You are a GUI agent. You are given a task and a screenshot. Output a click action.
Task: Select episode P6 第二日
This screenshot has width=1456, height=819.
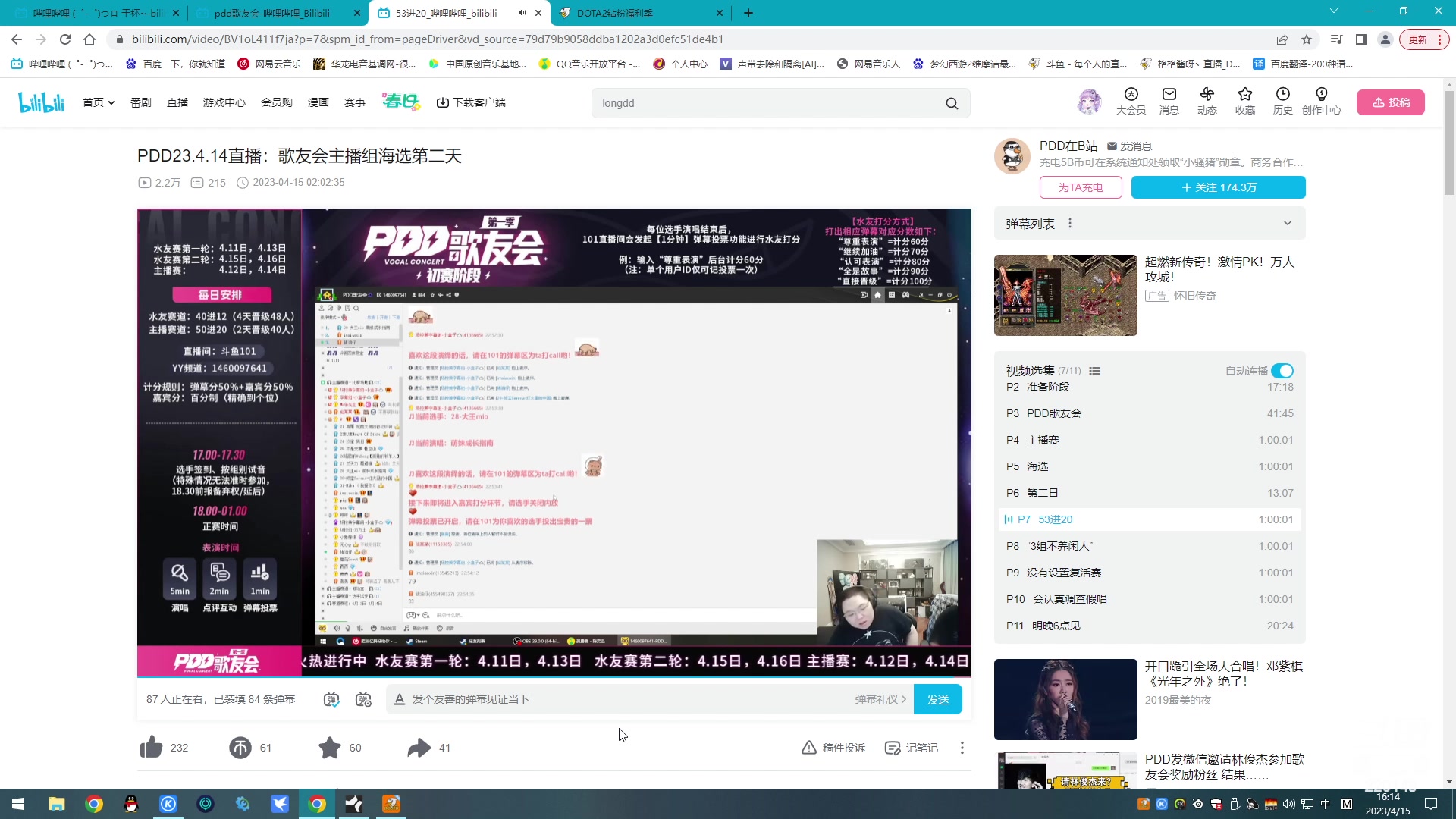point(1150,493)
